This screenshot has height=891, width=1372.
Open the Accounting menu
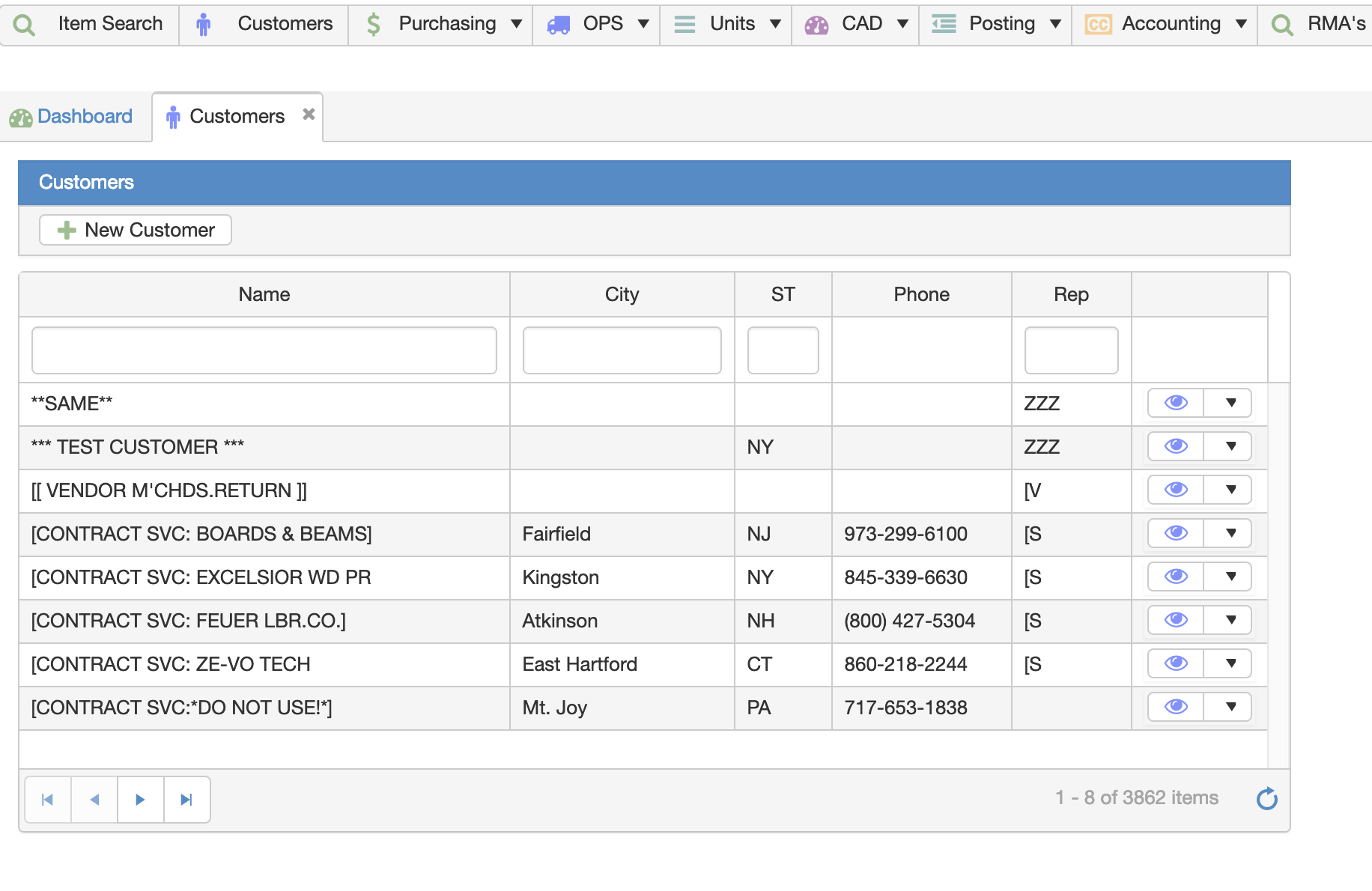coord(1165,24)
